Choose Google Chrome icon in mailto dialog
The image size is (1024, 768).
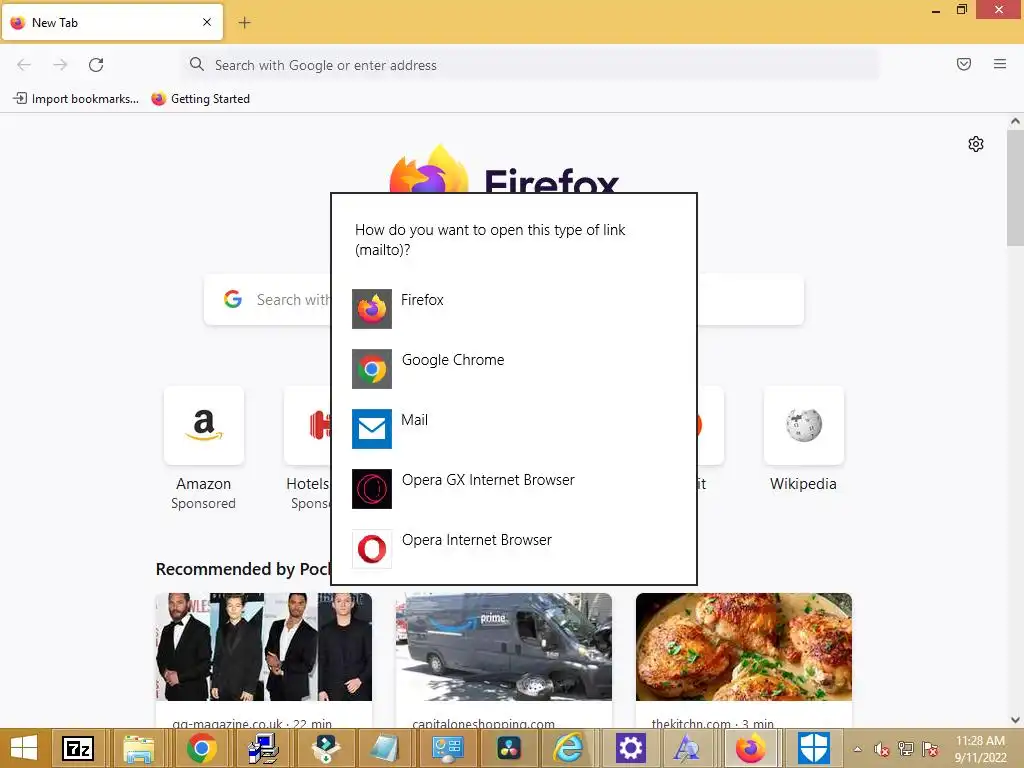click(372, 369)
